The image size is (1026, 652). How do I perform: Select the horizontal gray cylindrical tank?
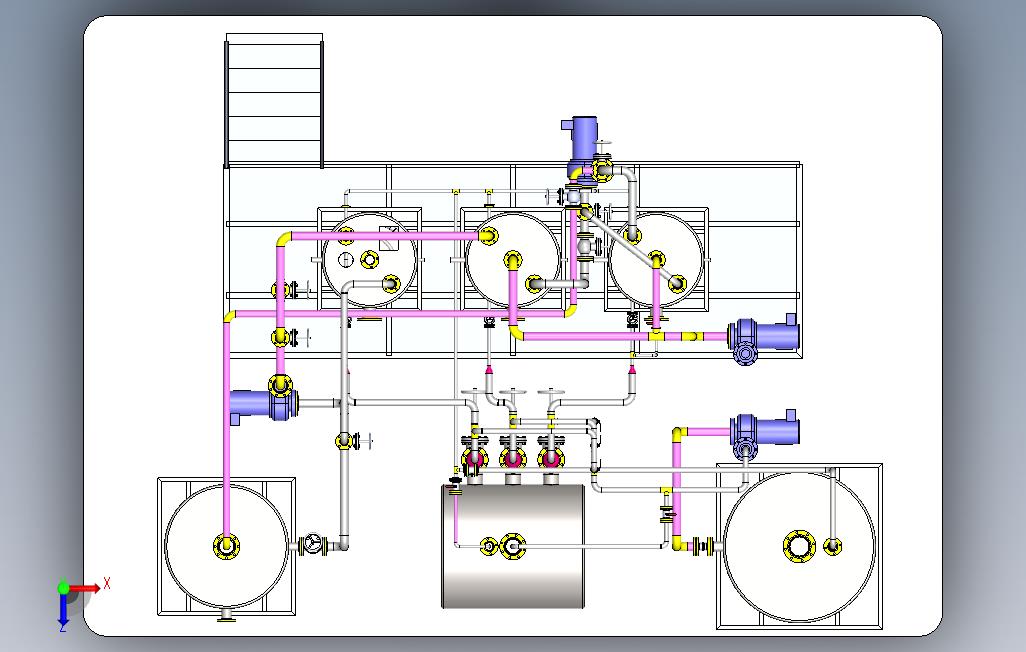[x=513, y=546]
